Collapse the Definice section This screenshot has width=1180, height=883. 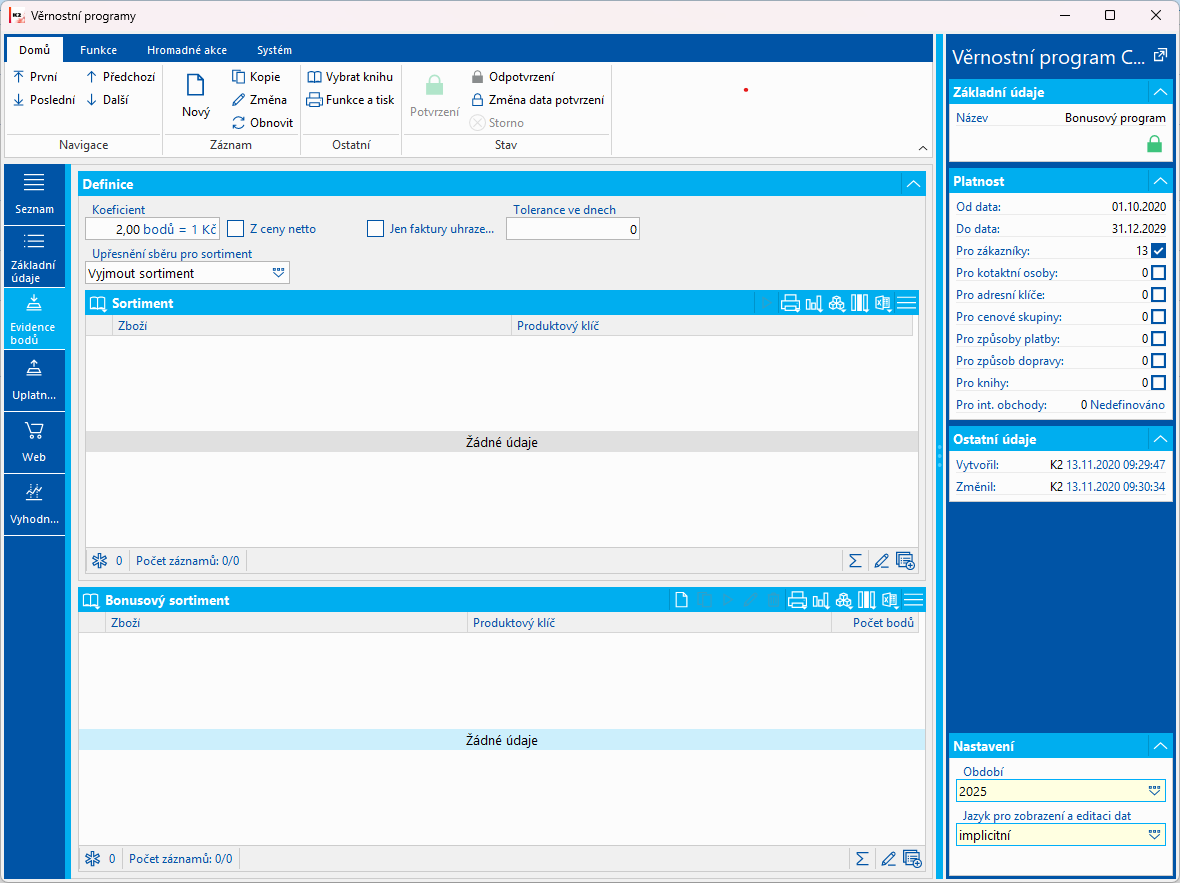(x=913, y=184)
